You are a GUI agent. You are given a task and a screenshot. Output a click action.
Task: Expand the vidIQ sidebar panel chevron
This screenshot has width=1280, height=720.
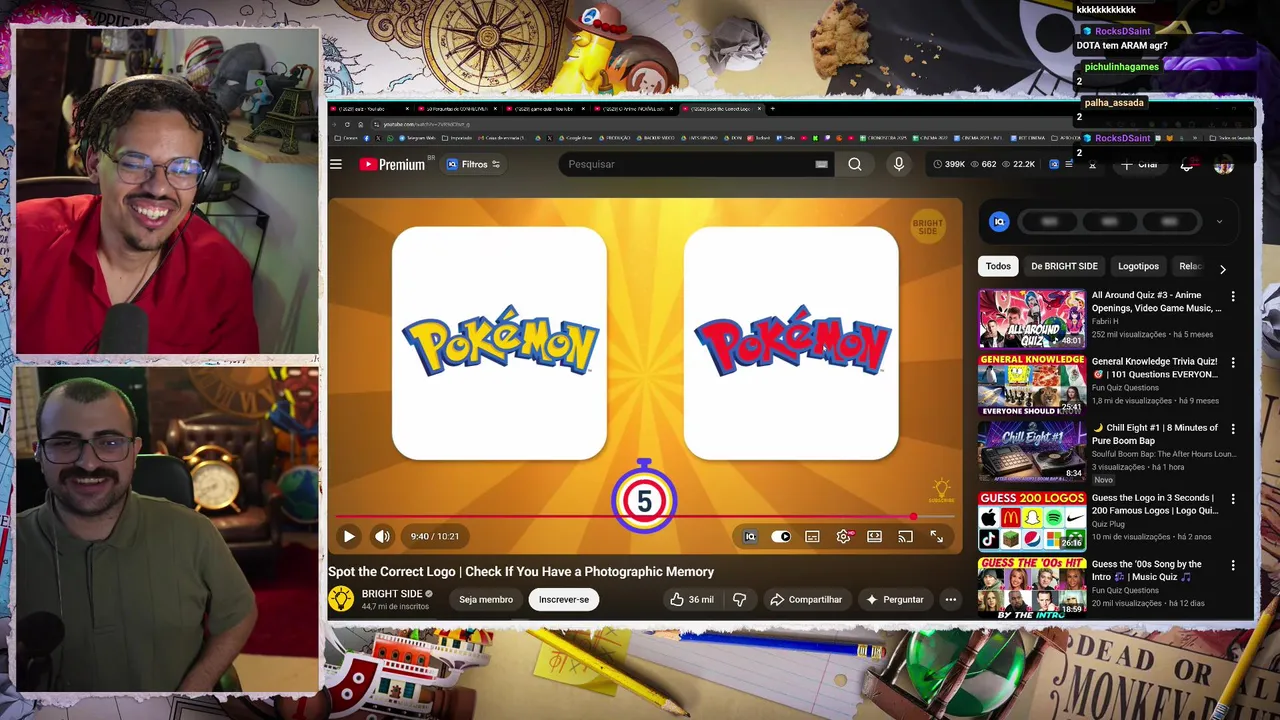coord(1219,222)
